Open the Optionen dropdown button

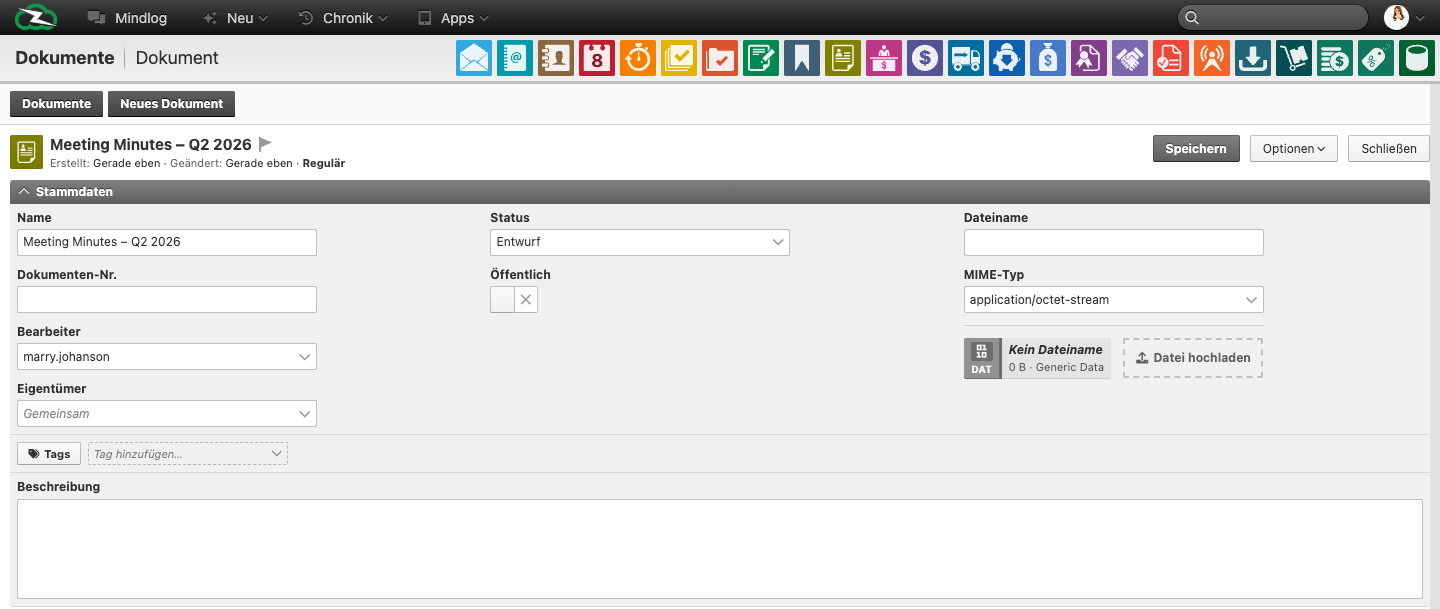(x=1294, y=148)
